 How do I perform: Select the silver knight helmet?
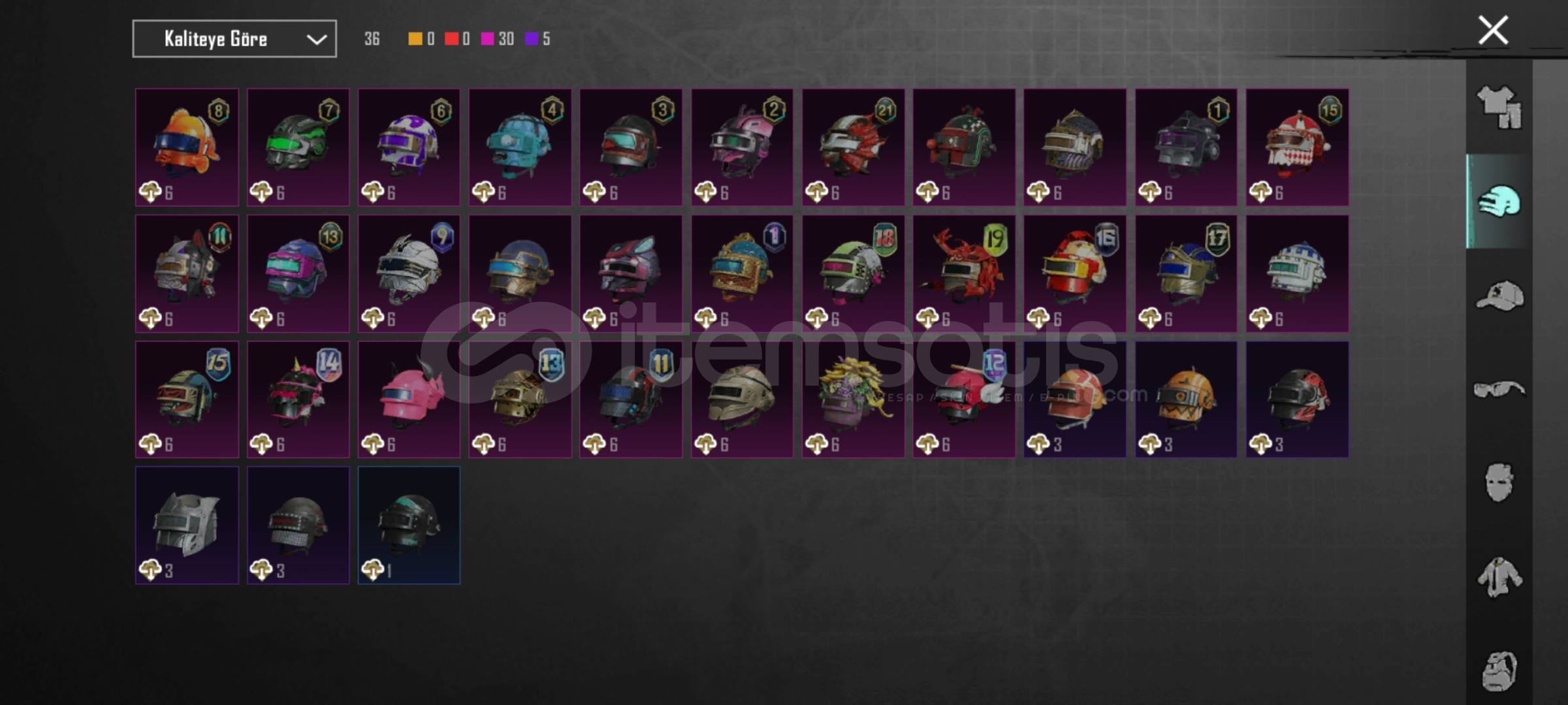point(187,525)
